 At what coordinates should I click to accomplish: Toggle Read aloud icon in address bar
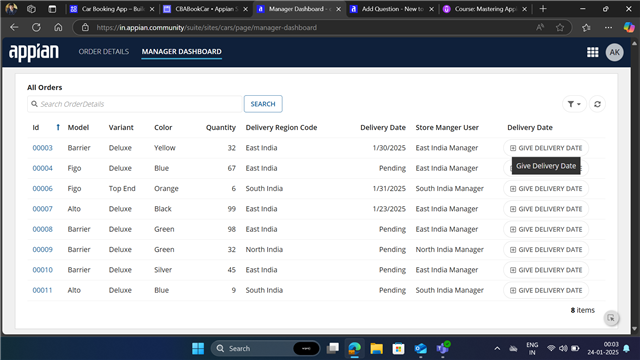(540, 27)
